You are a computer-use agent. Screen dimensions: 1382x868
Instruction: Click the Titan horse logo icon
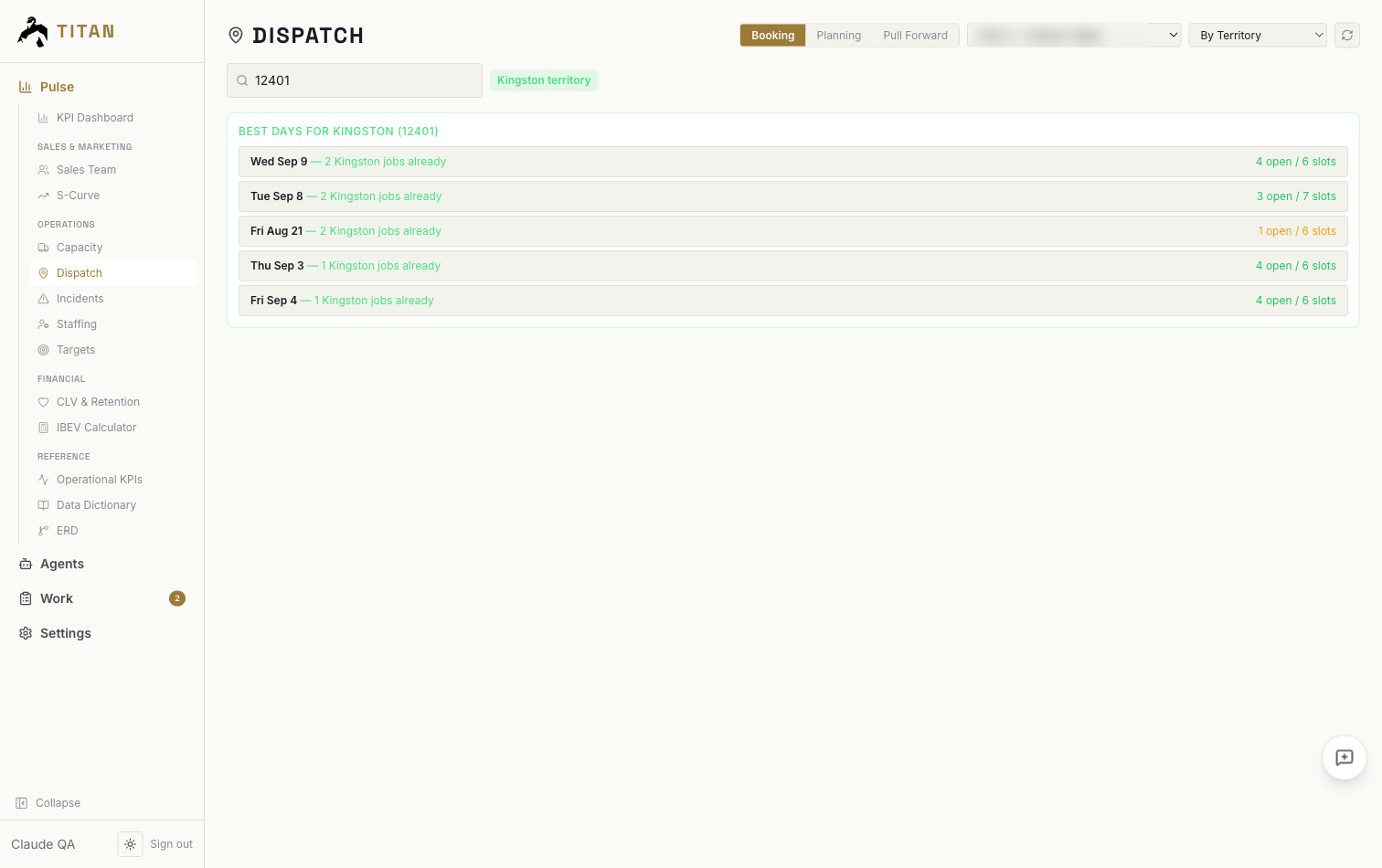point(33,32)
